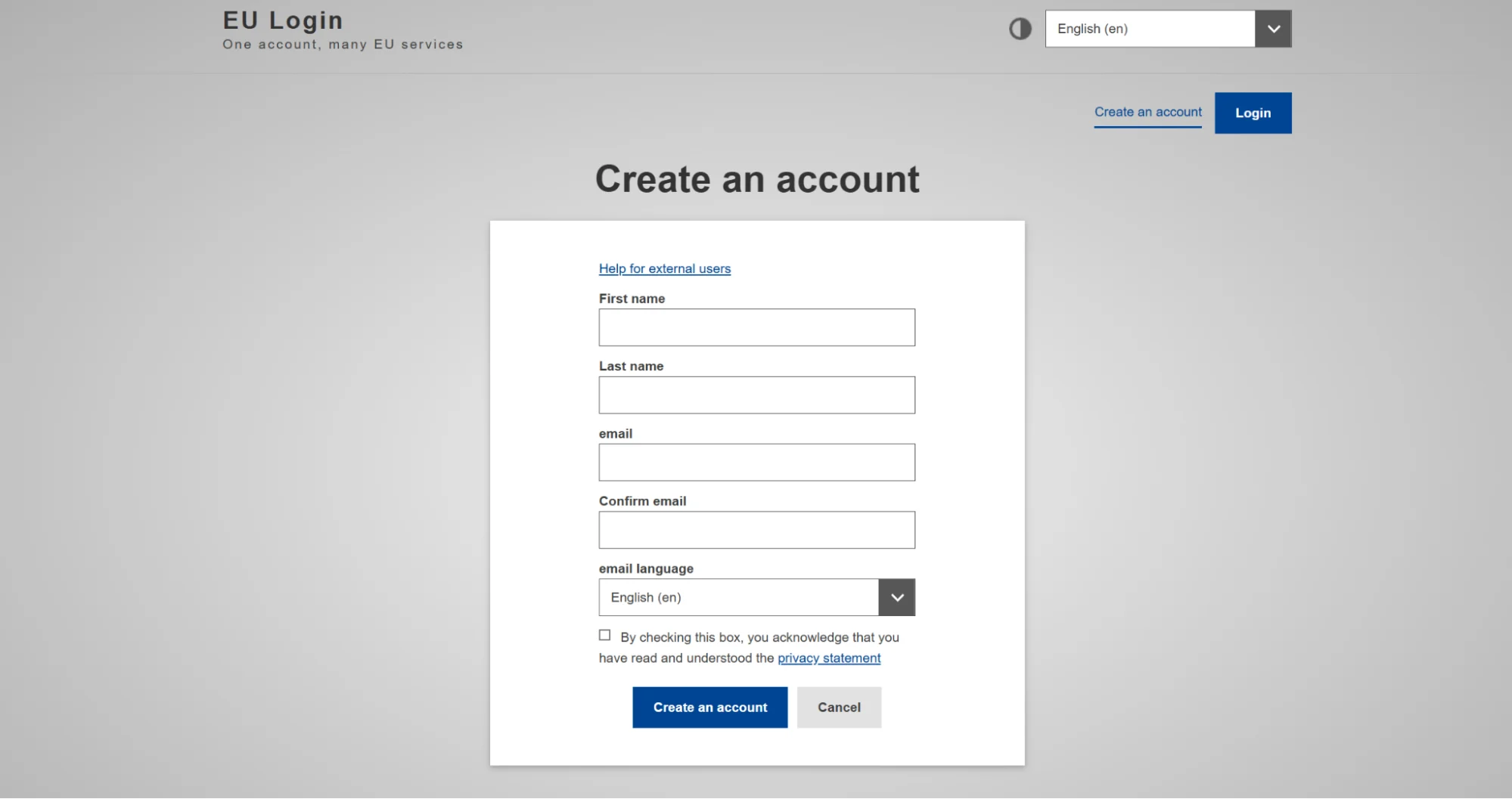Image resolution: width=1512 pixels, height=799 pixels.
Task: Click the 'Last name' label
Action: point(631,366)
